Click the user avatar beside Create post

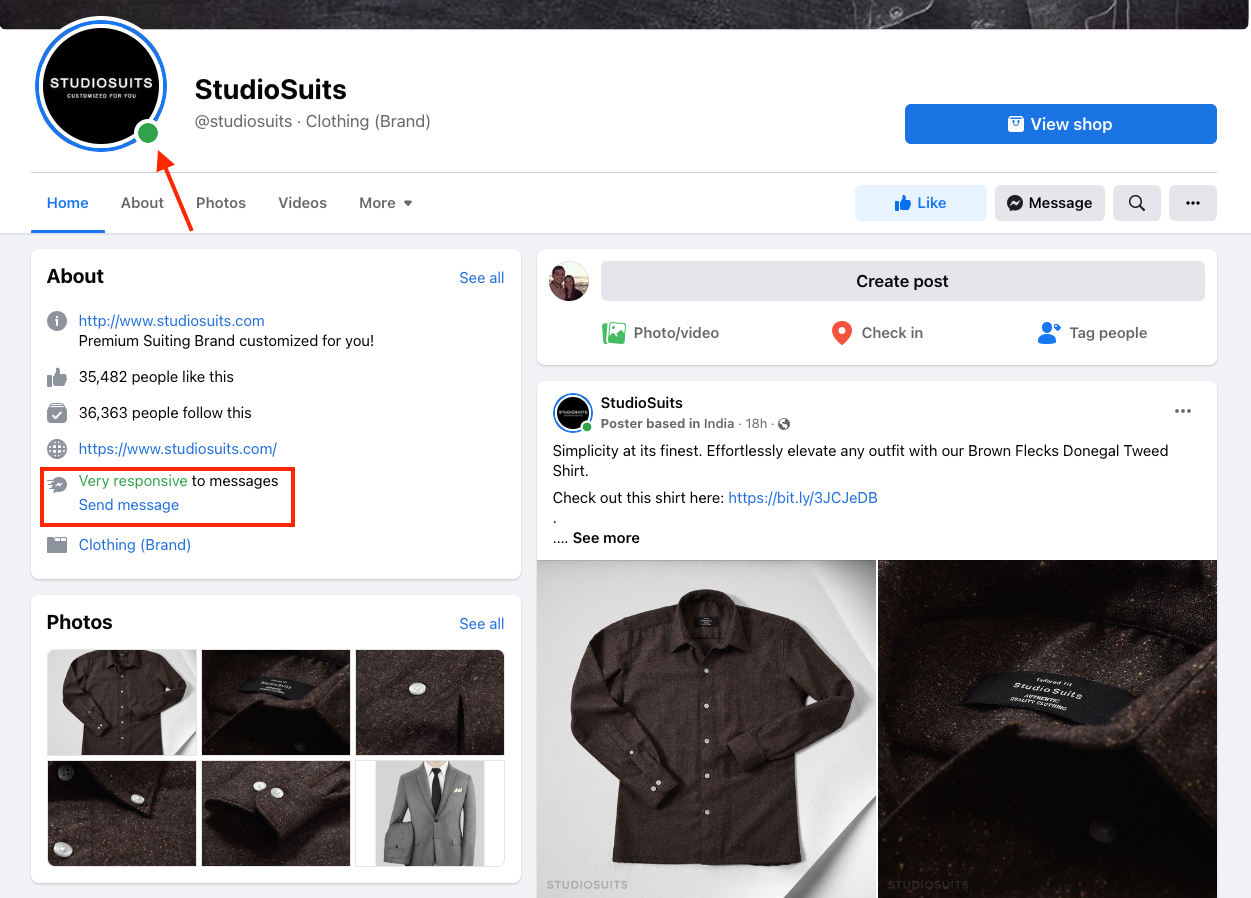pyautogui.click(x=569, y=281)
